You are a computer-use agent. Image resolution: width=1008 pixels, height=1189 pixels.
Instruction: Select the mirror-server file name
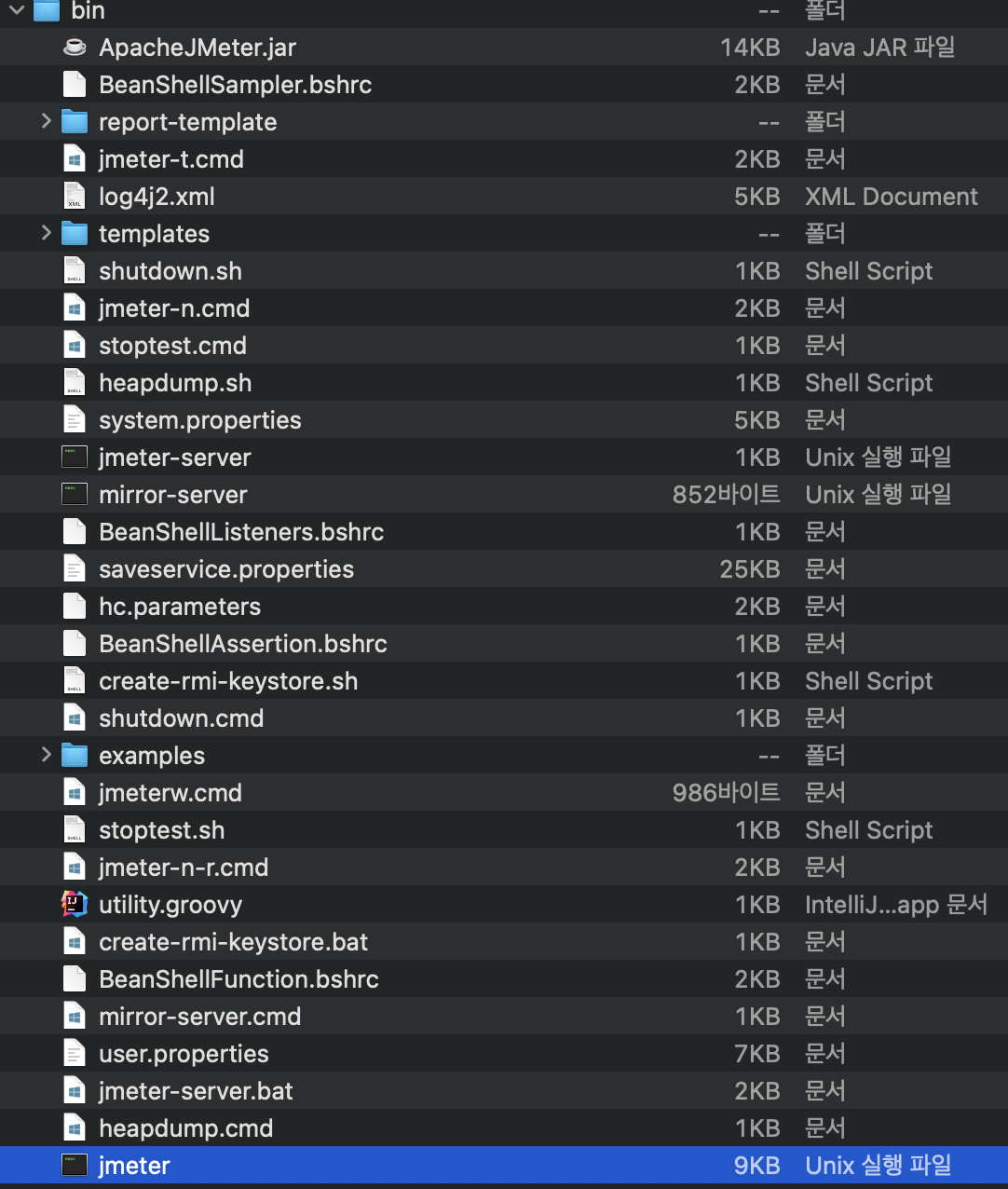coord(173,495)
